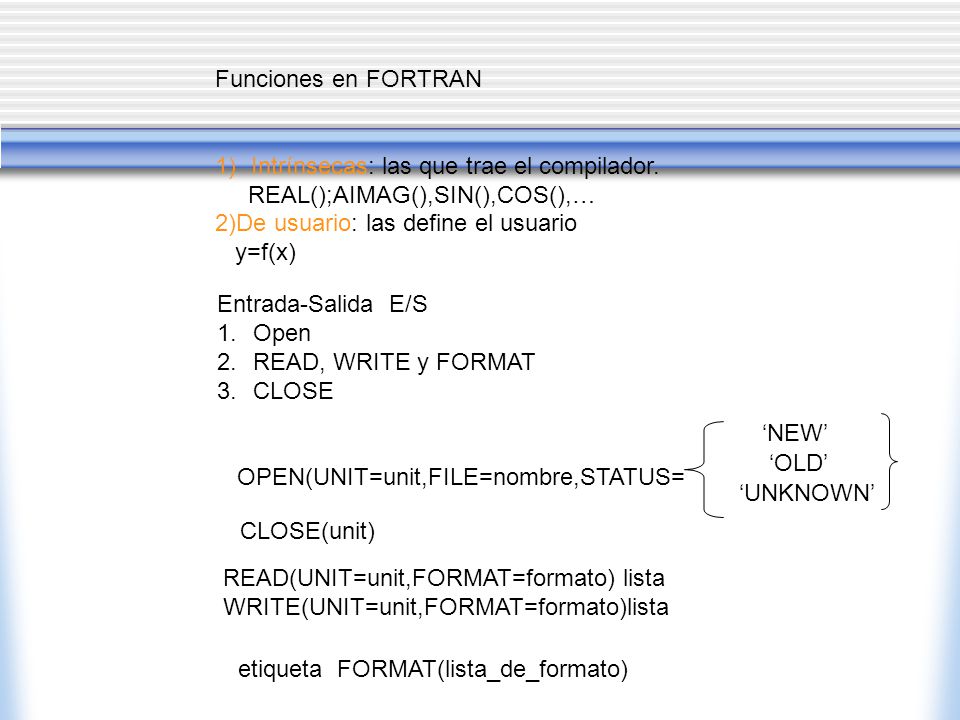Click the 'READ(UNIT=unit,FORMAT=formato) lista' line
960x720 pixels.
pyautogui.click(x=444, y=578)
